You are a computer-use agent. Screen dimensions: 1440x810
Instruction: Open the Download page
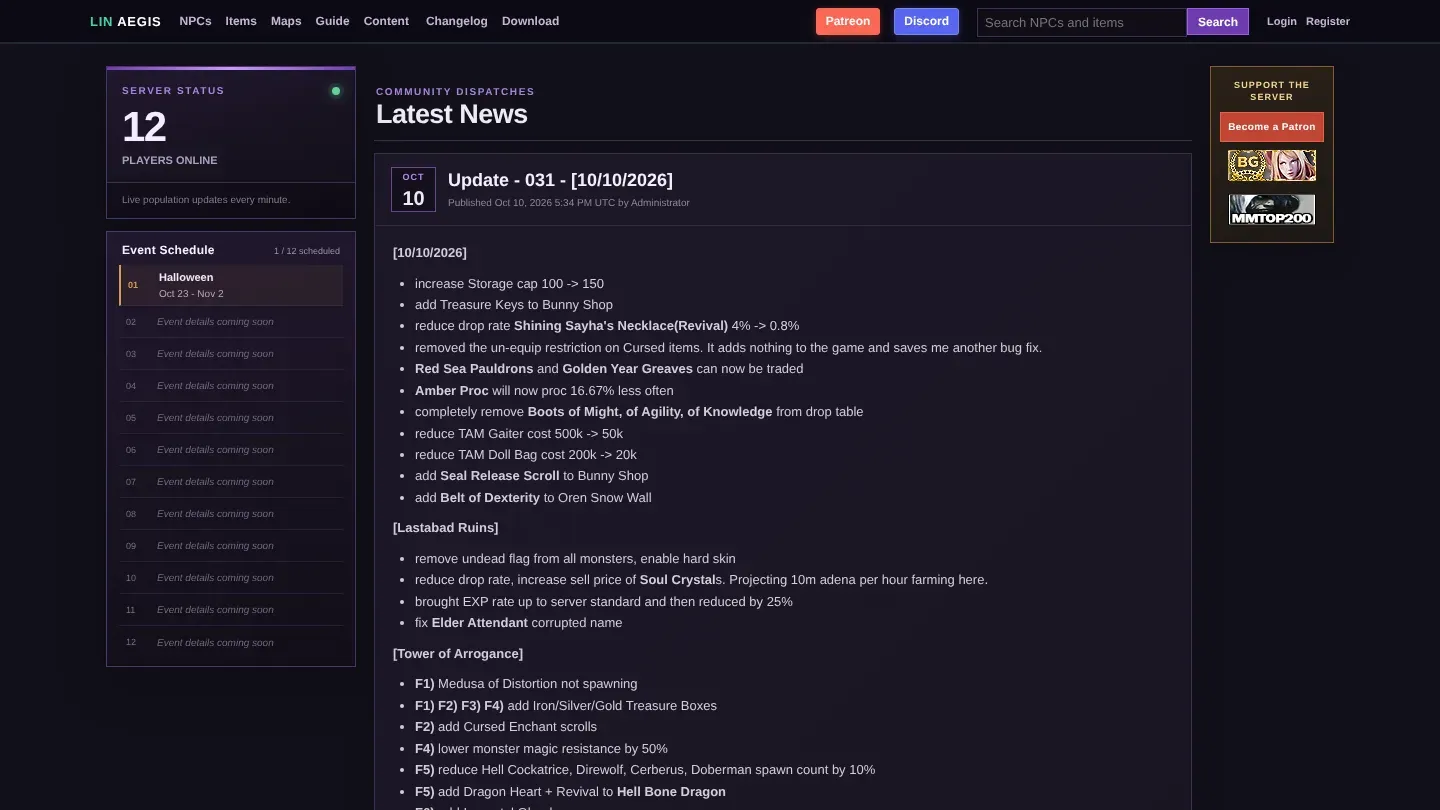tap(530, 21)
